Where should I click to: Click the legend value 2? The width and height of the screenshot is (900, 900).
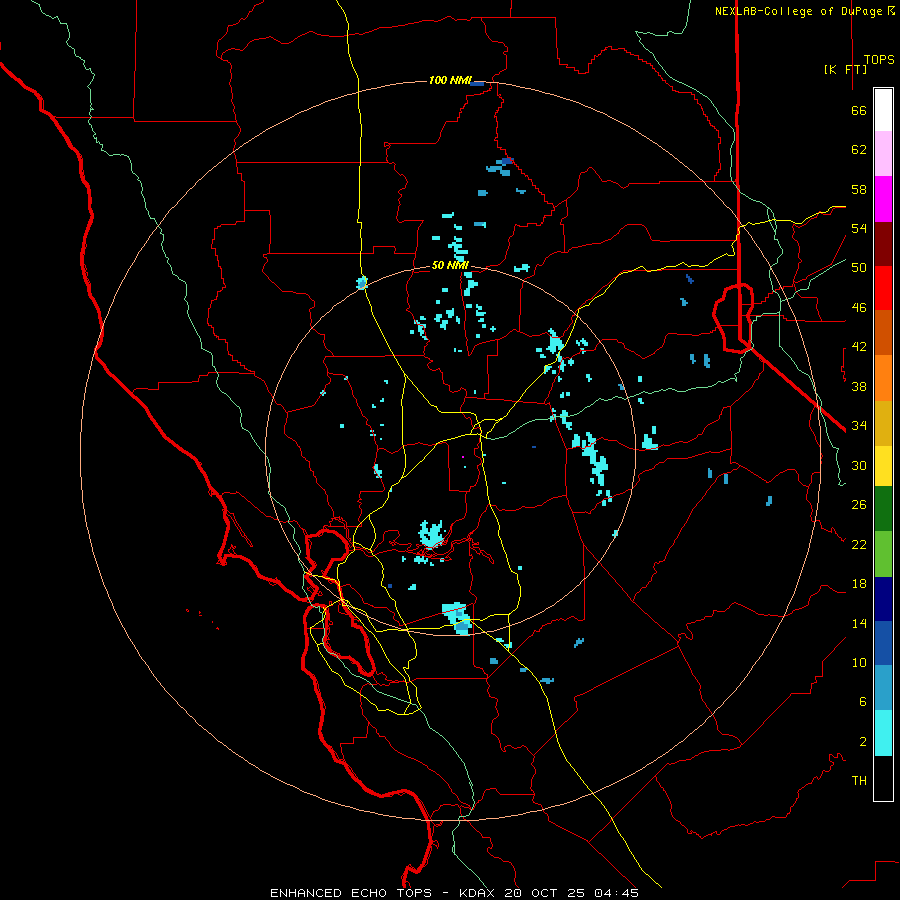click(863, 742)
